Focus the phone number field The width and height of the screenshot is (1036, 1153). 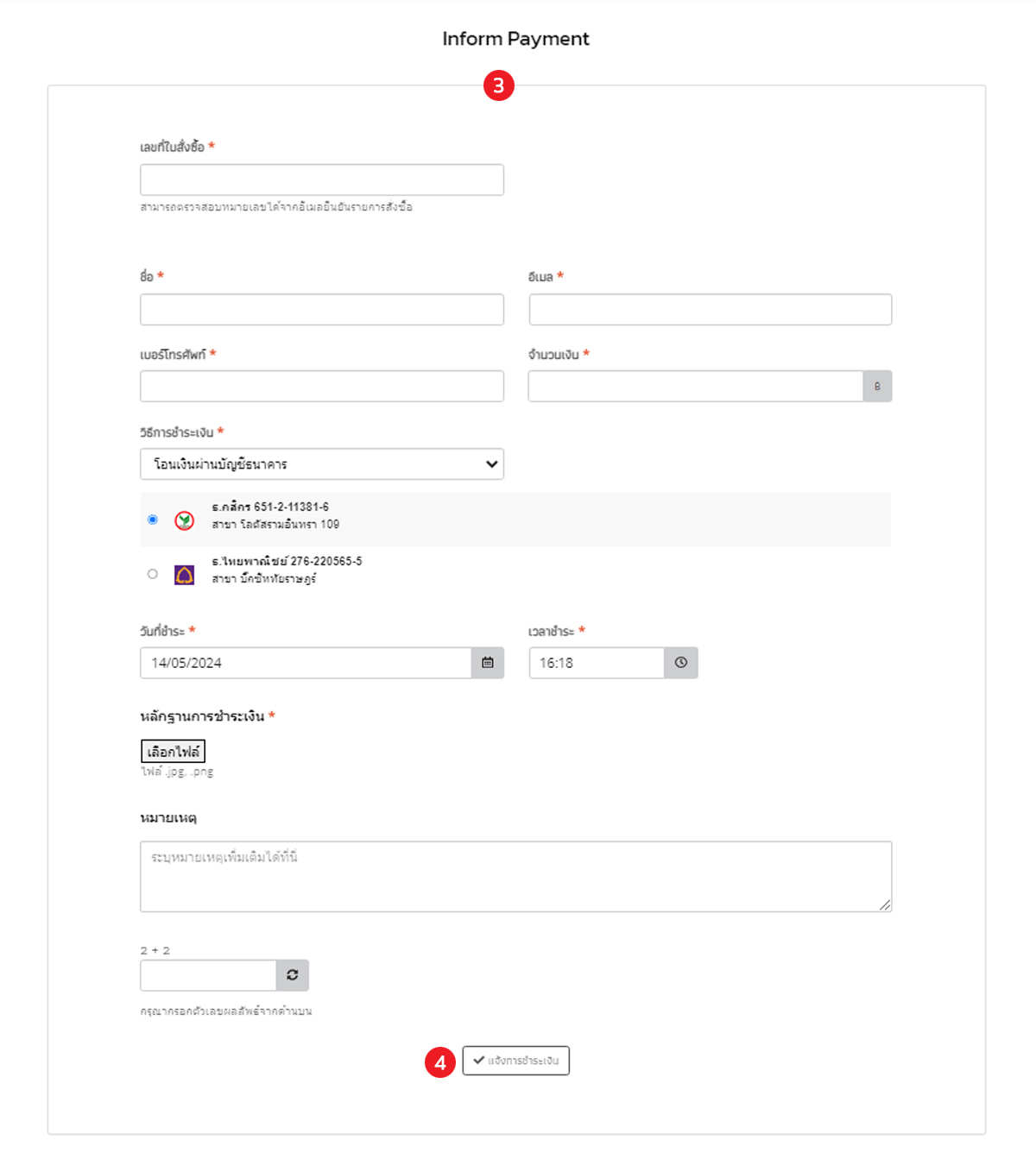(322, 387)
